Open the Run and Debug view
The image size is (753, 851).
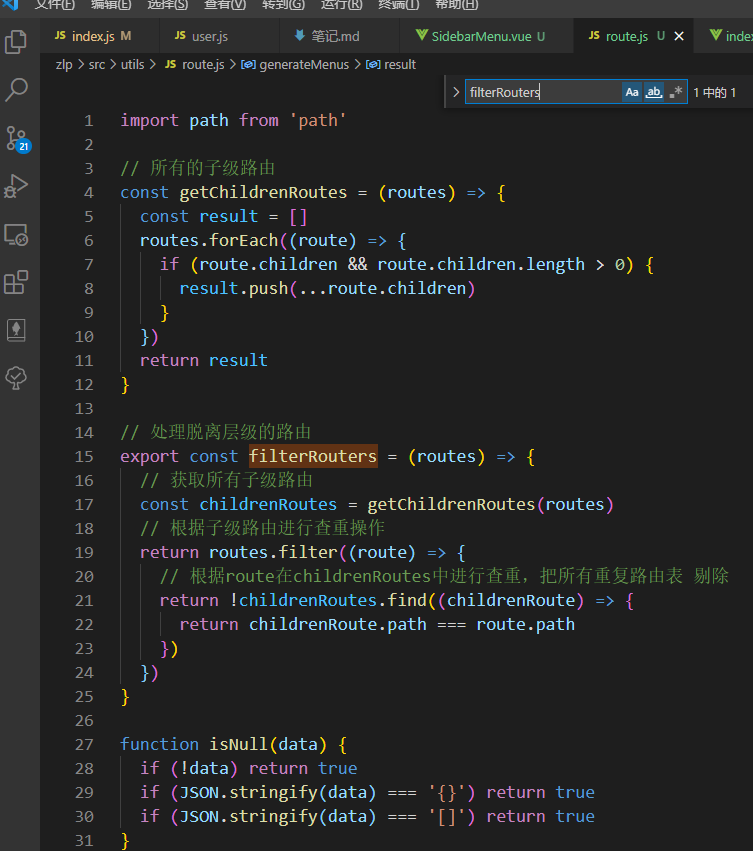(x=16, y=186)
